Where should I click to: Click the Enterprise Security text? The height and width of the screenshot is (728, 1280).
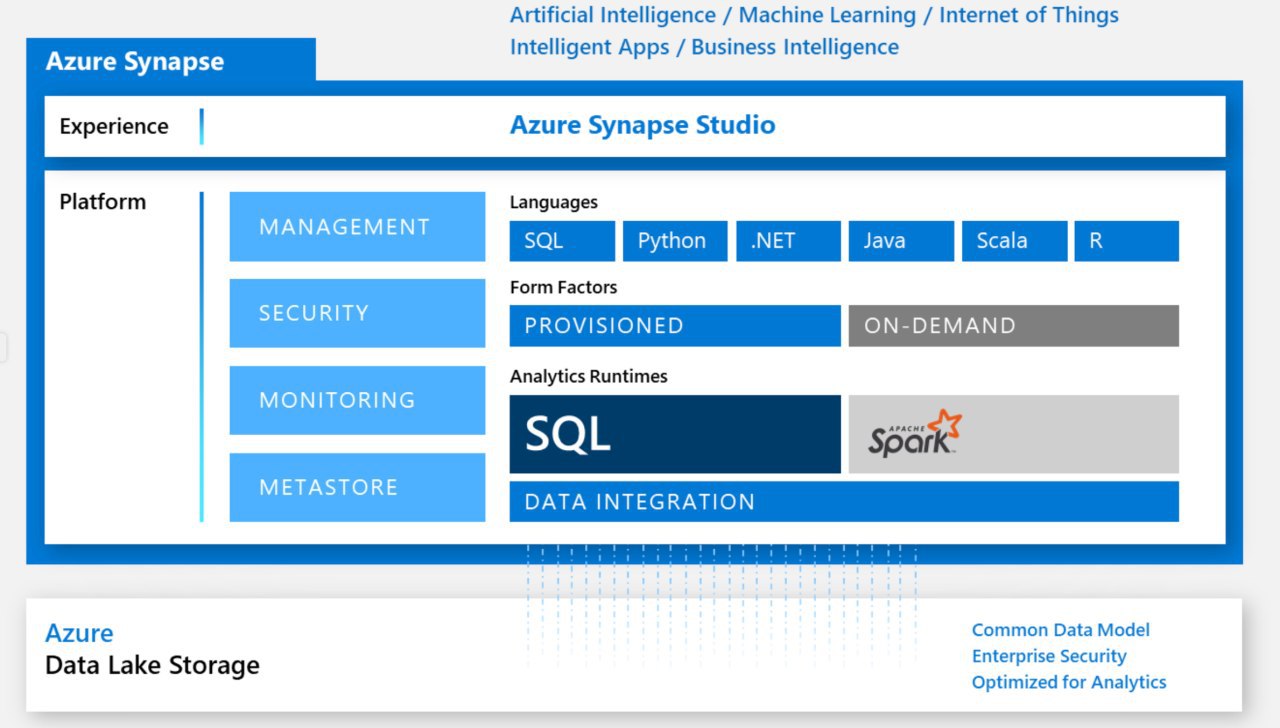pos(1049,656)
